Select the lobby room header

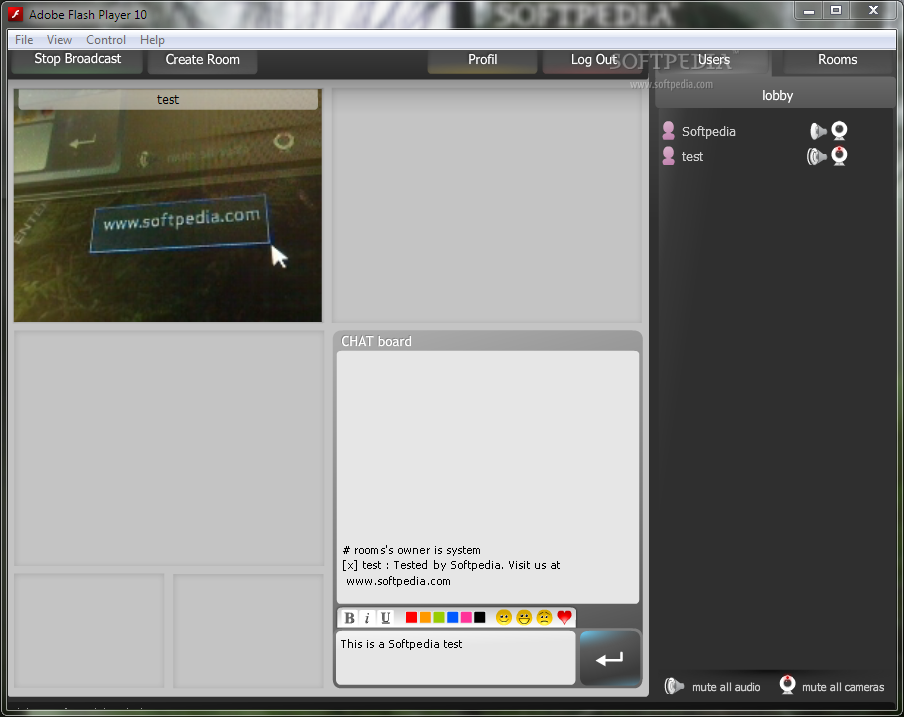[x=776, y=96]
